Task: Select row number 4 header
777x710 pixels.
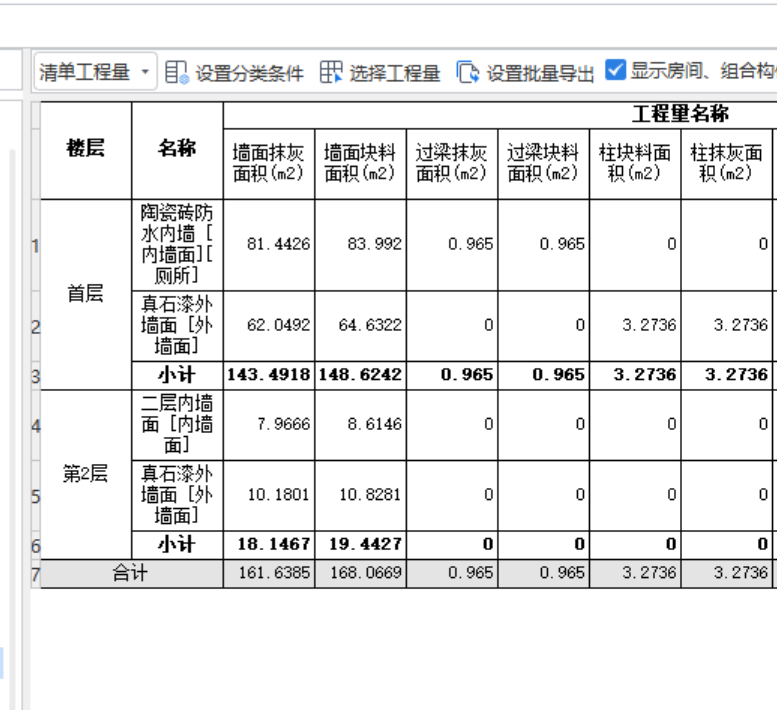Action: point(36,425)
